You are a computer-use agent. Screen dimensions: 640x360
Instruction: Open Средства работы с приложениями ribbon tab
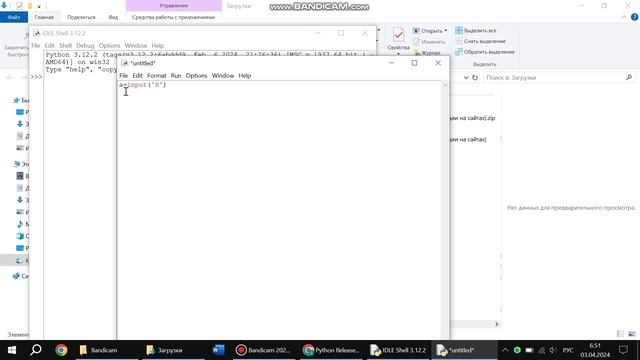click(173, 17)
